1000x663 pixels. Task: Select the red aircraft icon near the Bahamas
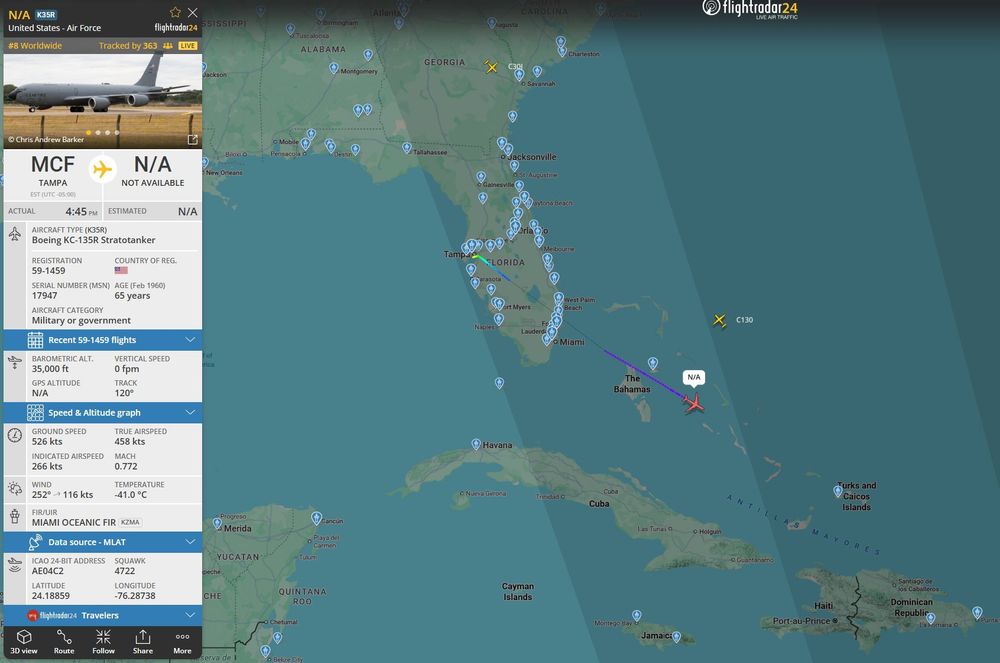693,403
